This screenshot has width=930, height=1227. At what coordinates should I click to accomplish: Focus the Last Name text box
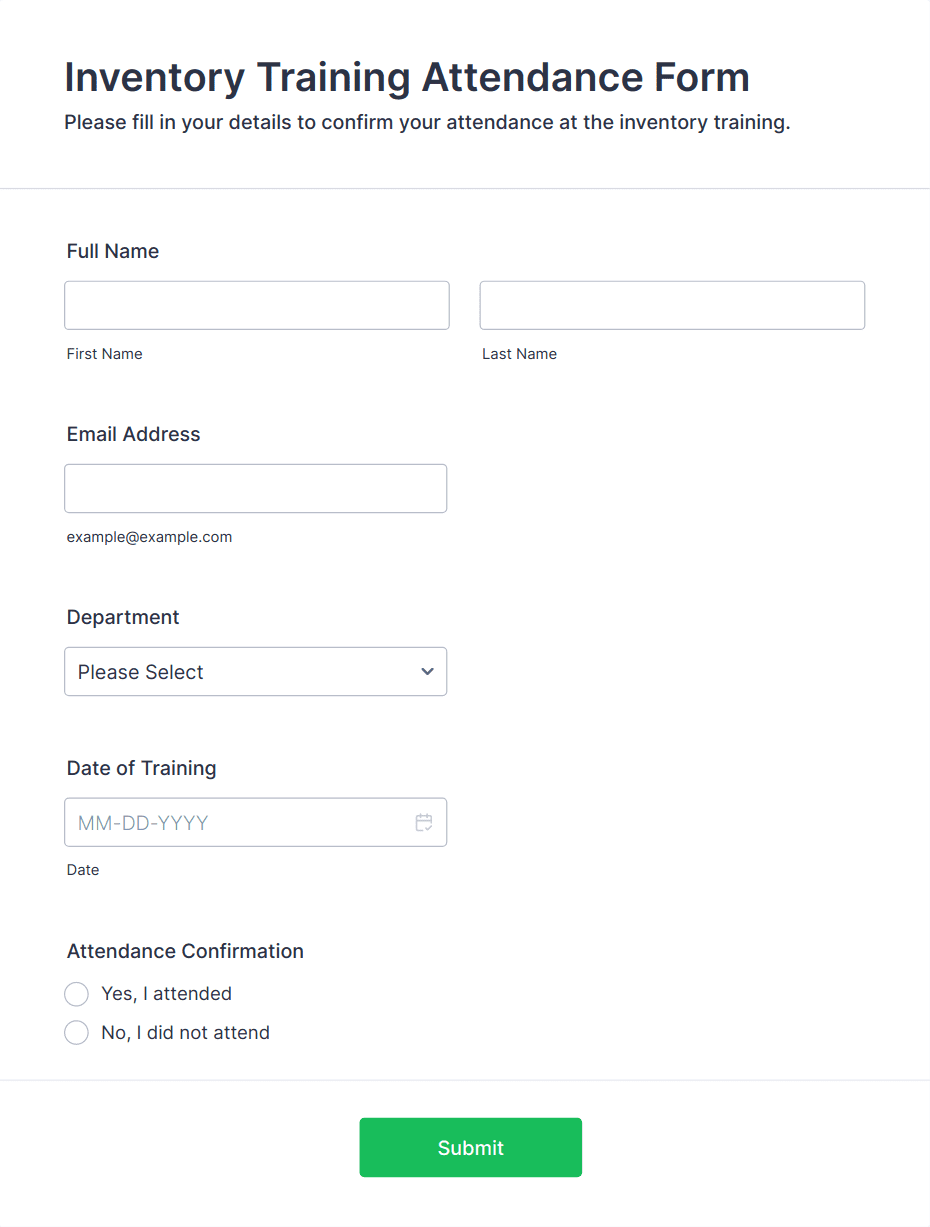tap(672, 305)
